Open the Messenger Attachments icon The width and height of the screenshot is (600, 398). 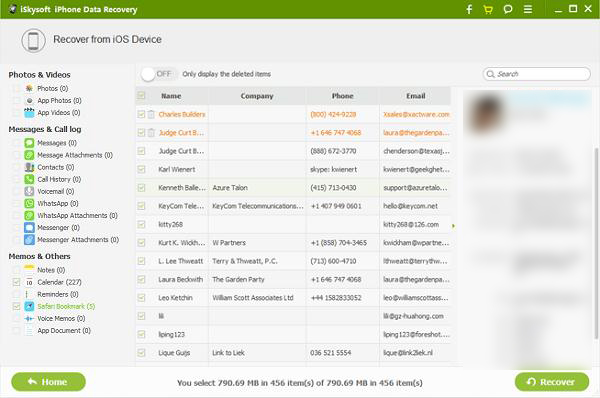[29, 240]
